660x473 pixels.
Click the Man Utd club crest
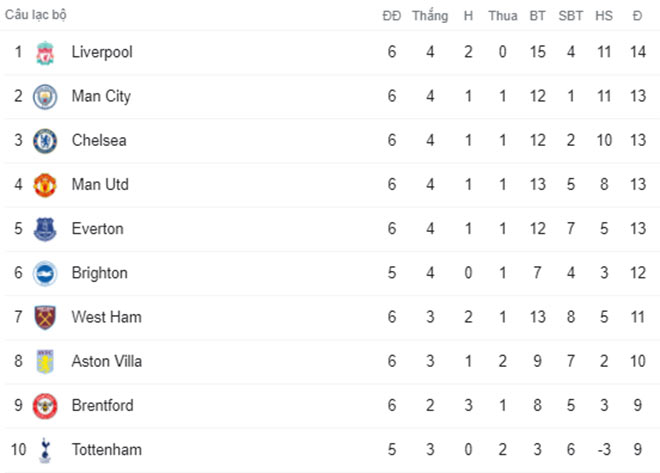(x=45, y=185)
